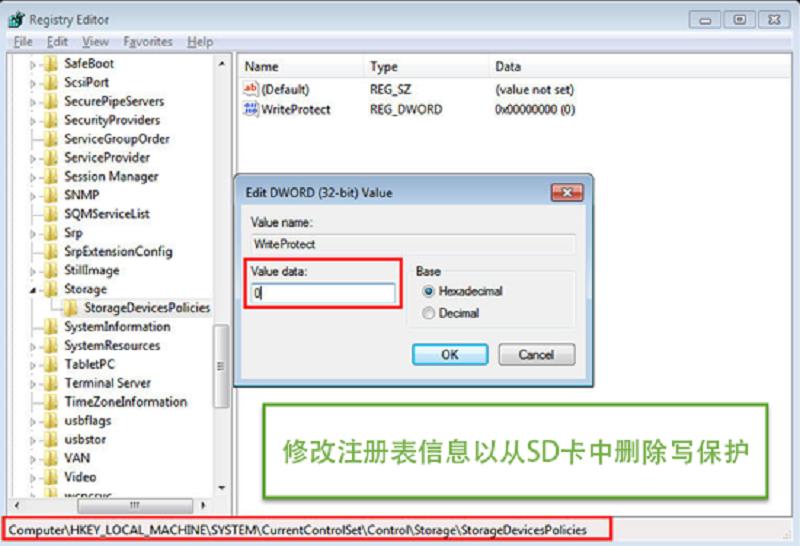Click the Session Manager folder icon

click(x=51, y=176)
